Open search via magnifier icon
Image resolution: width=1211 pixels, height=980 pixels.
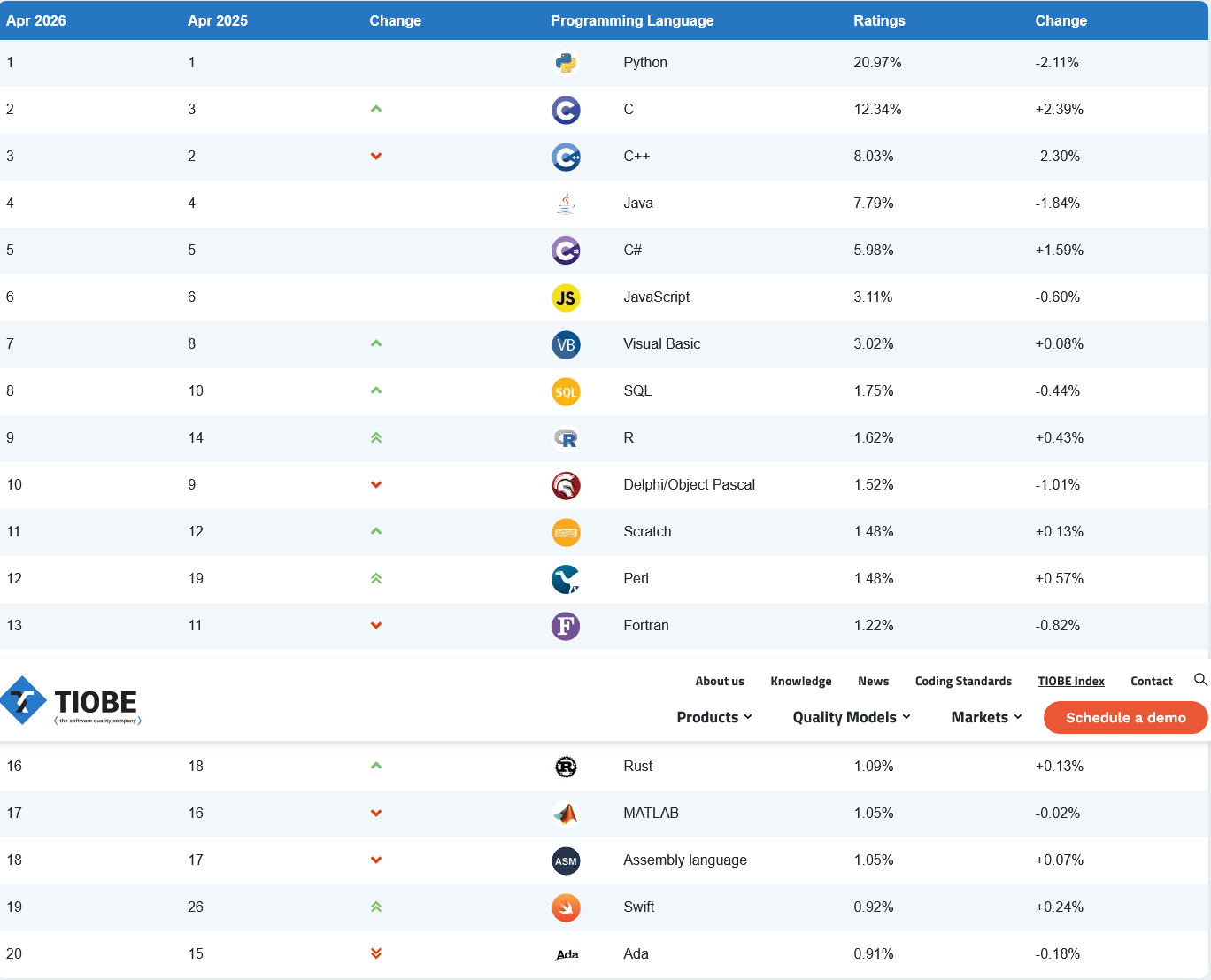click(x=1200, y=680)
